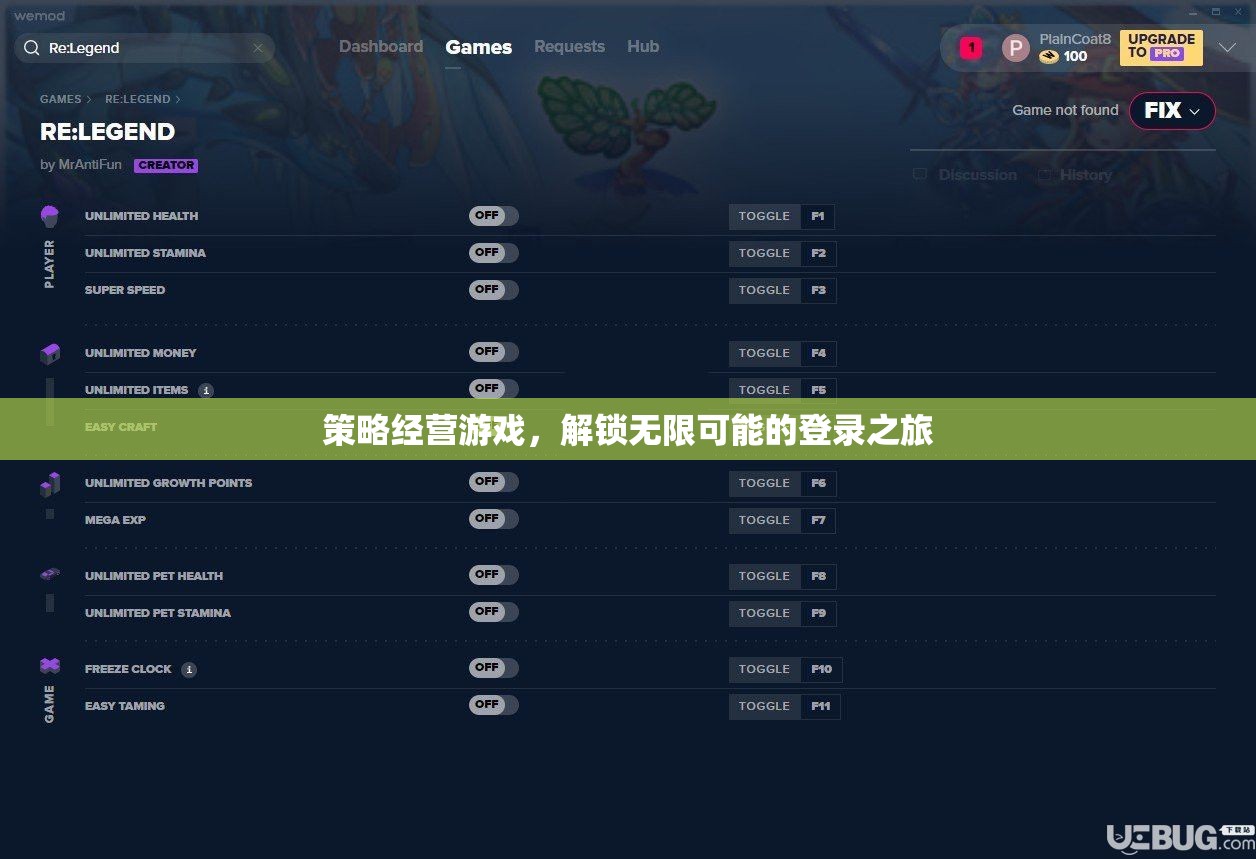Enable Unlimited Money switch
This screenshot has width=1256, height=859.
[494, 352]
